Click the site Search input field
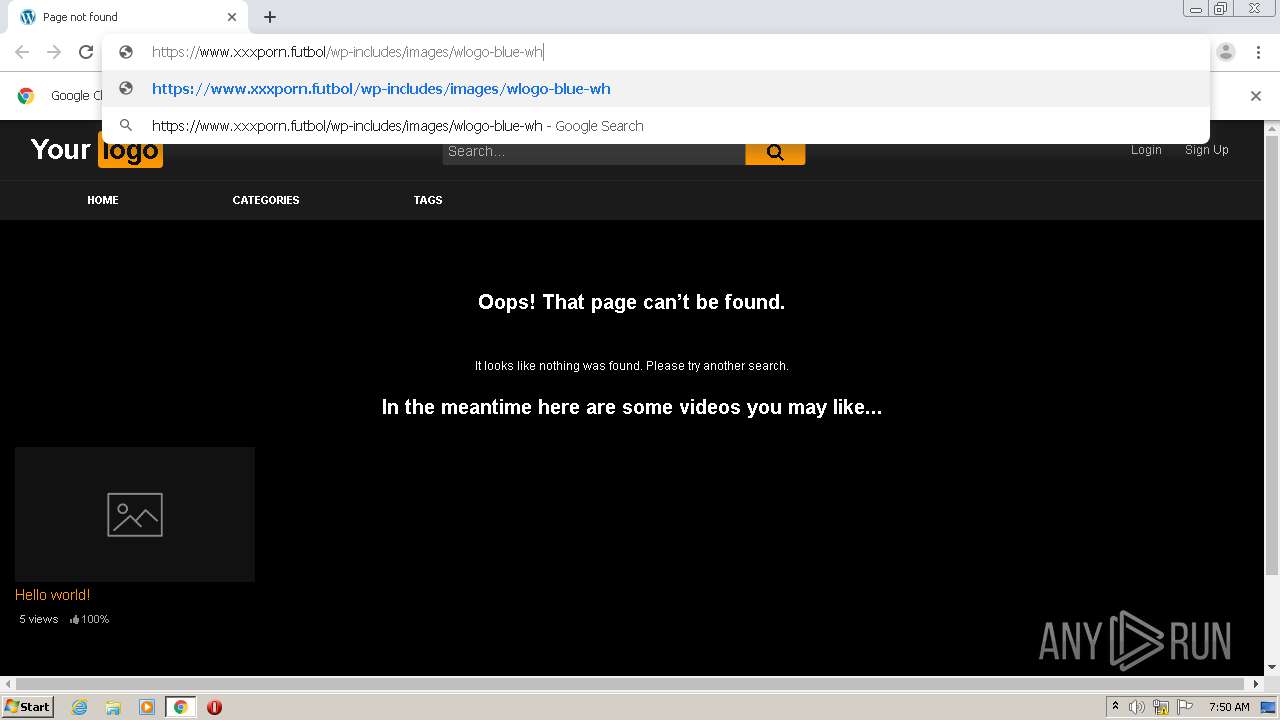 point(594,152)
